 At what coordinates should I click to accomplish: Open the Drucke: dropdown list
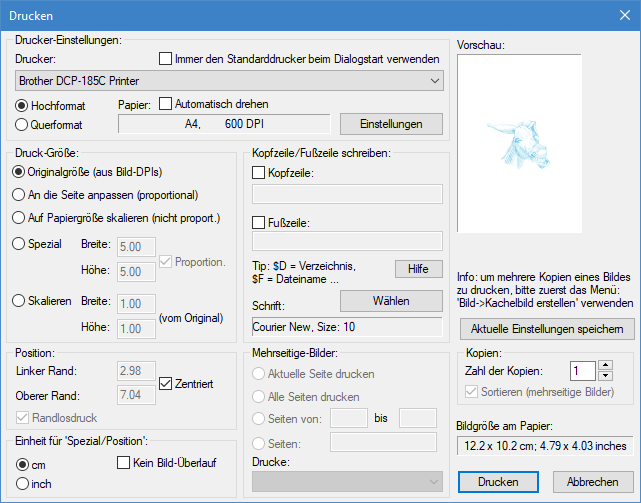pyautogui.click(x=347, y=482)
